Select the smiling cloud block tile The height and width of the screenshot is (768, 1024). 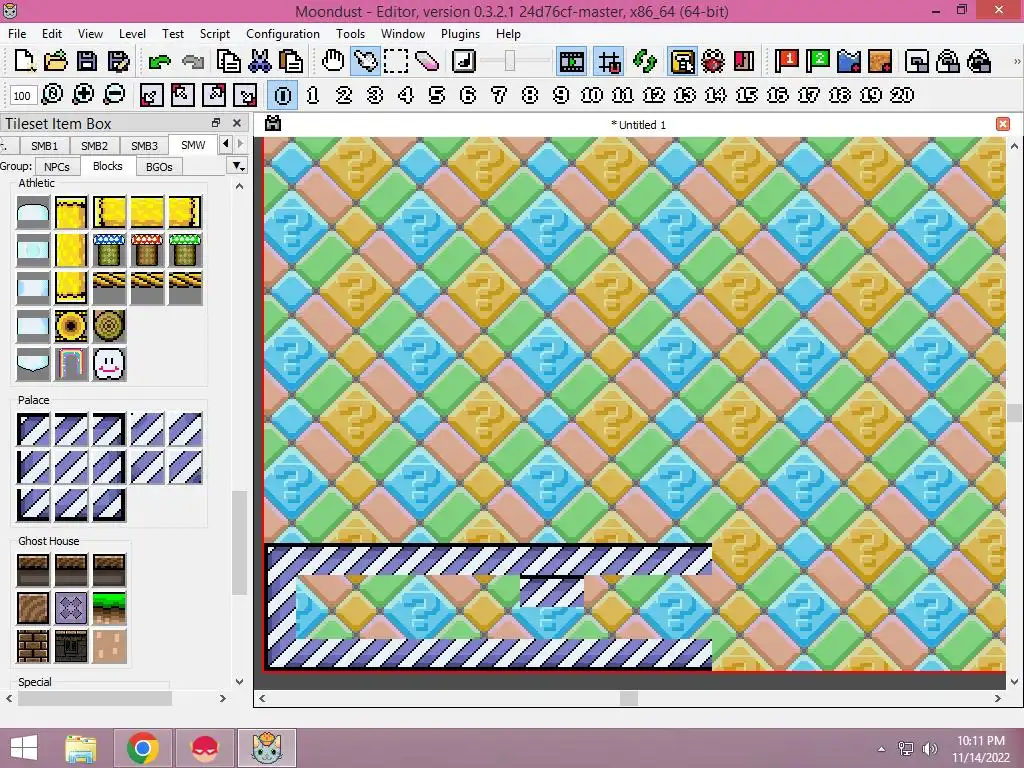[109, 364]
